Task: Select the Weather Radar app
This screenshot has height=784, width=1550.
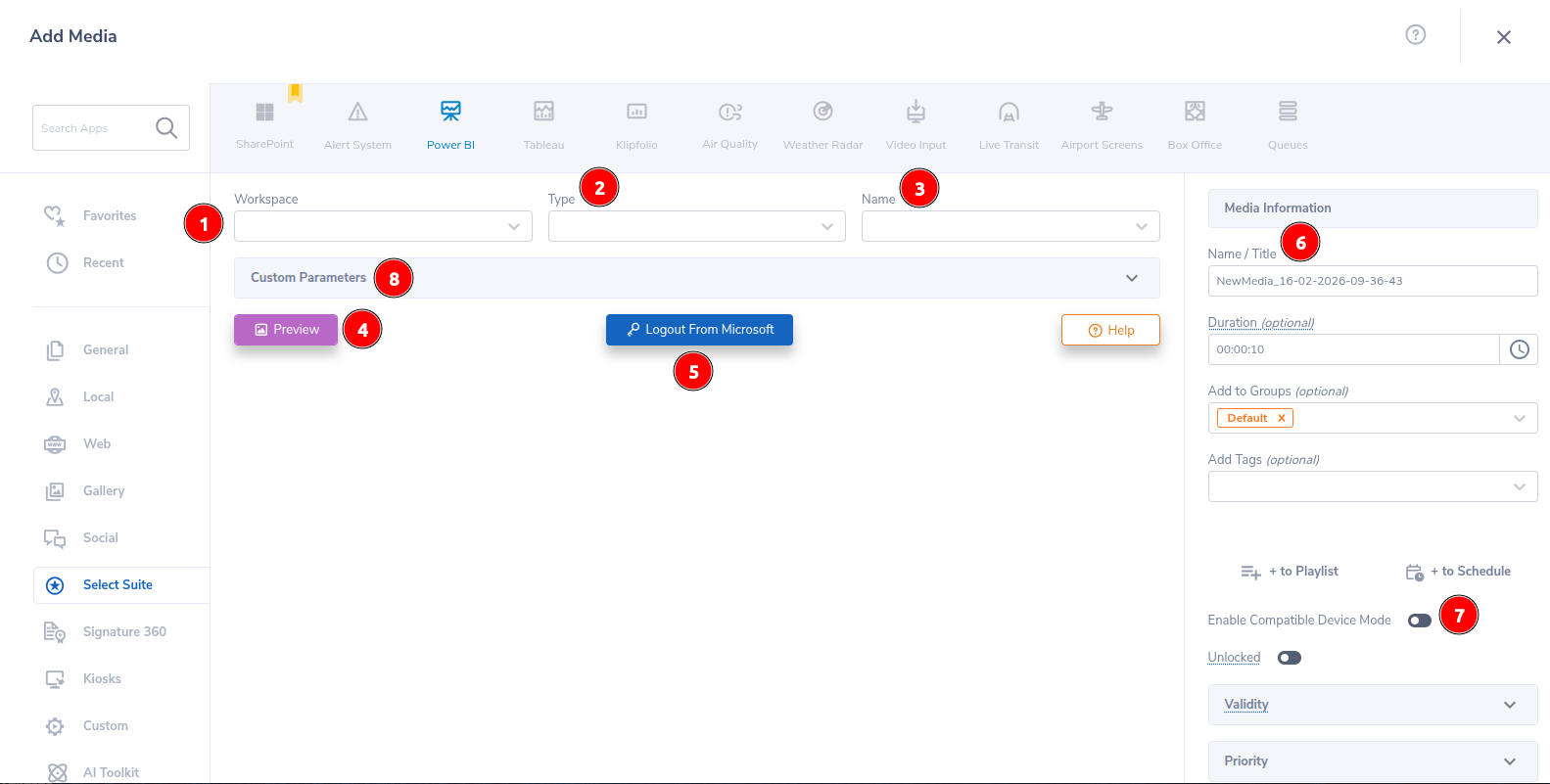Action: tap(822, 124)
